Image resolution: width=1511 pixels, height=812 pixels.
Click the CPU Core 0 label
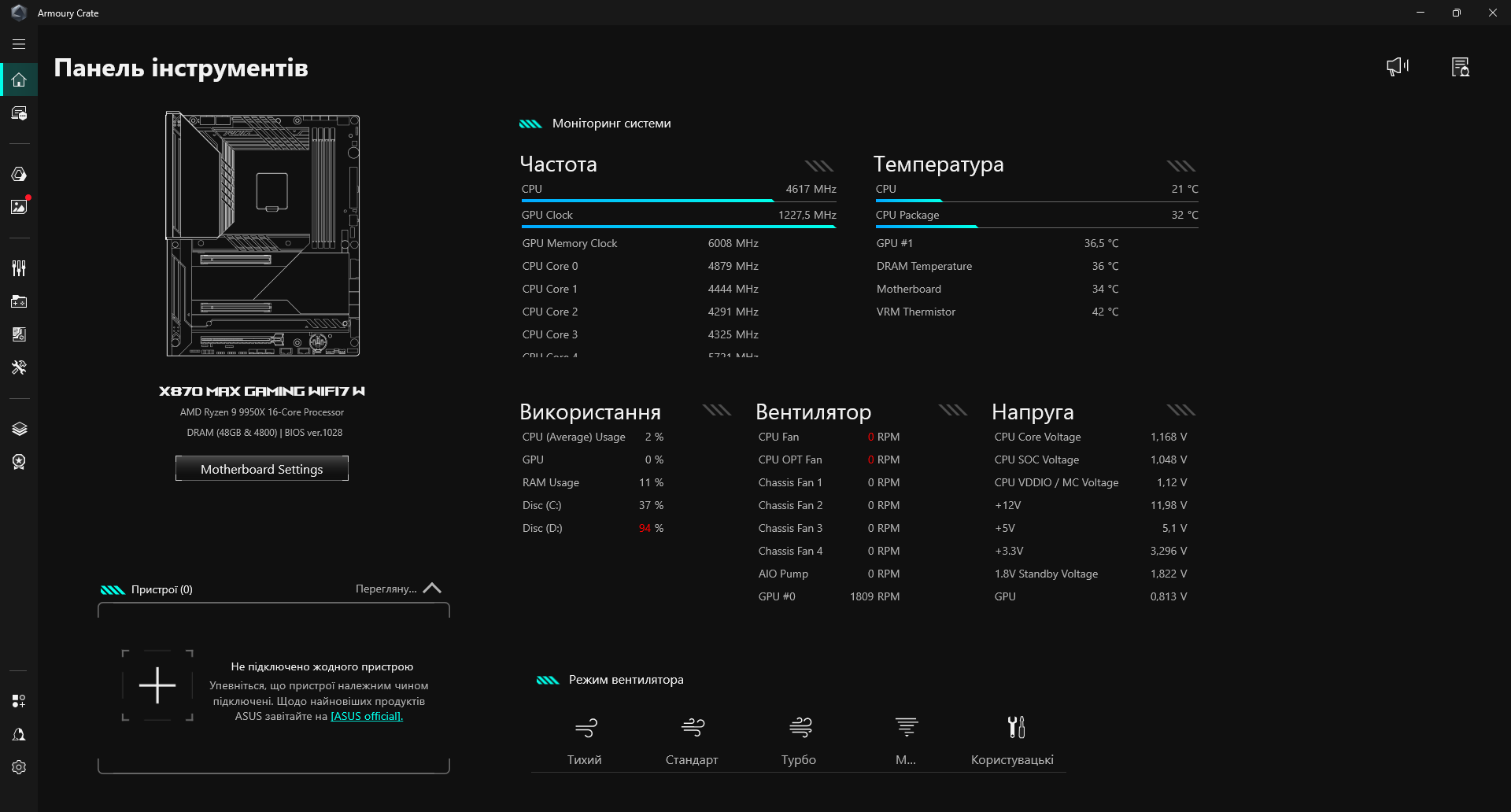click(x=550, y=267)
